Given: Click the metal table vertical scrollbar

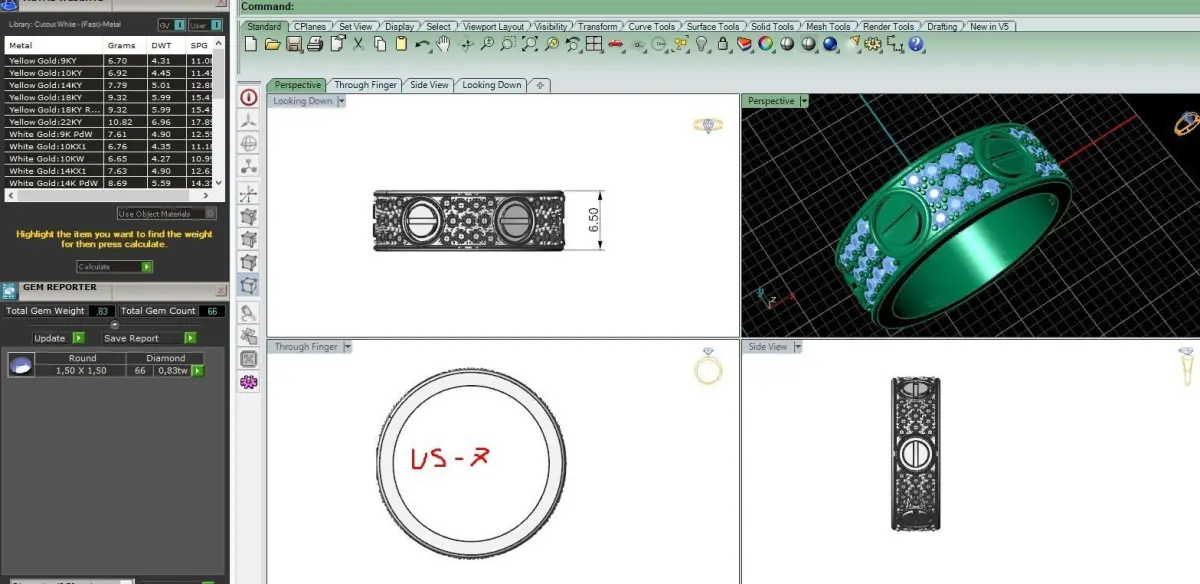Looking at the screenshot, I should pyautogui.click(x=221, y=115).
